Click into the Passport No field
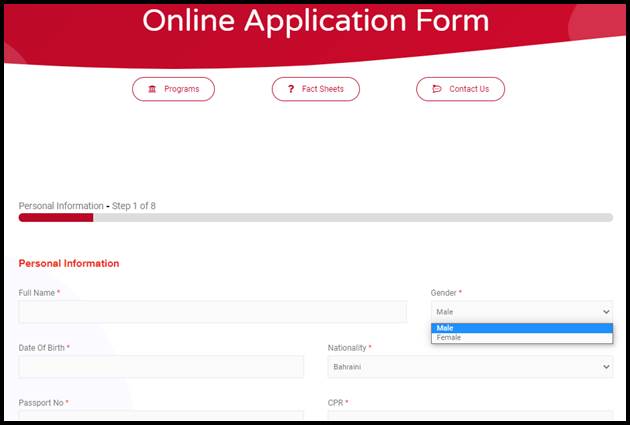 tap(160, 417)
